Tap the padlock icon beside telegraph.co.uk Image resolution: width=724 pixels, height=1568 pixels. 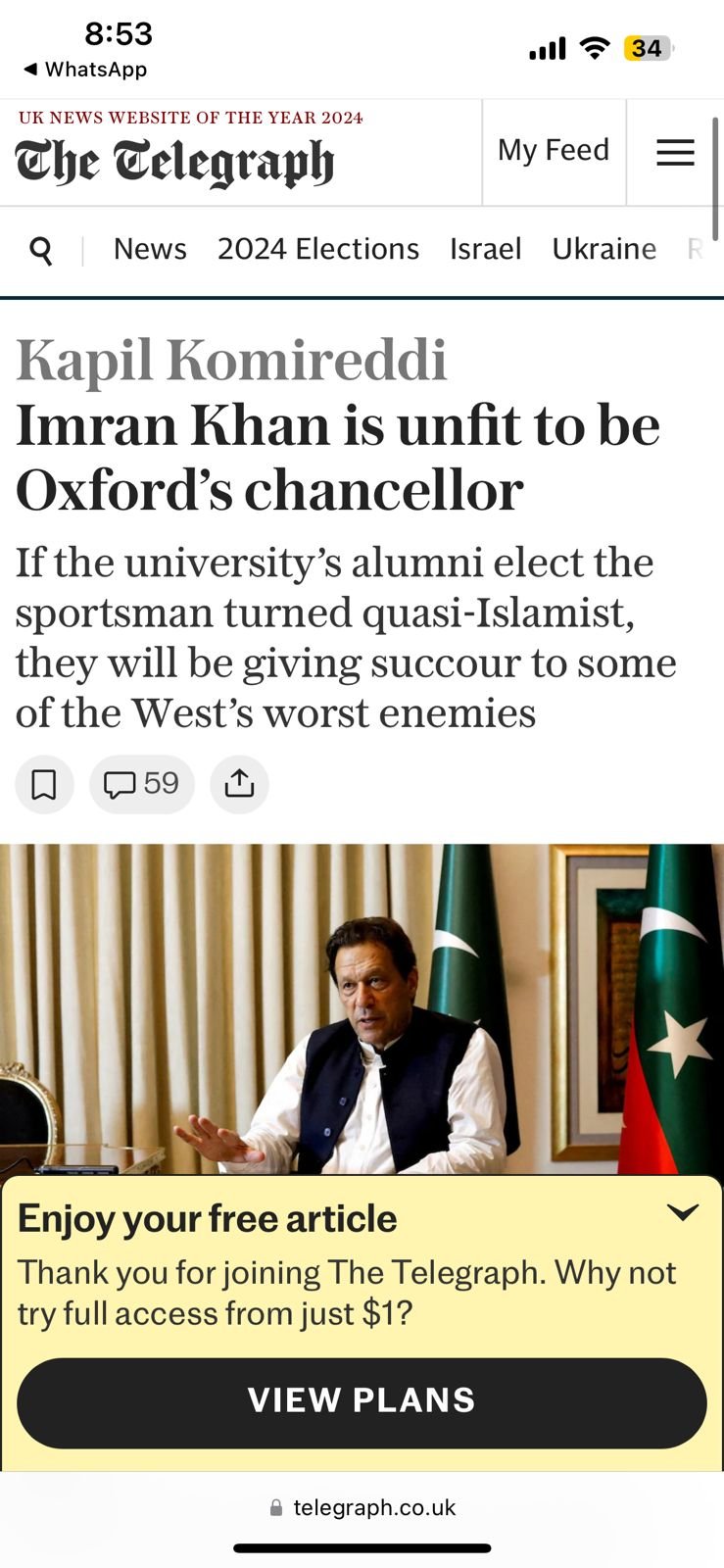276,1508
